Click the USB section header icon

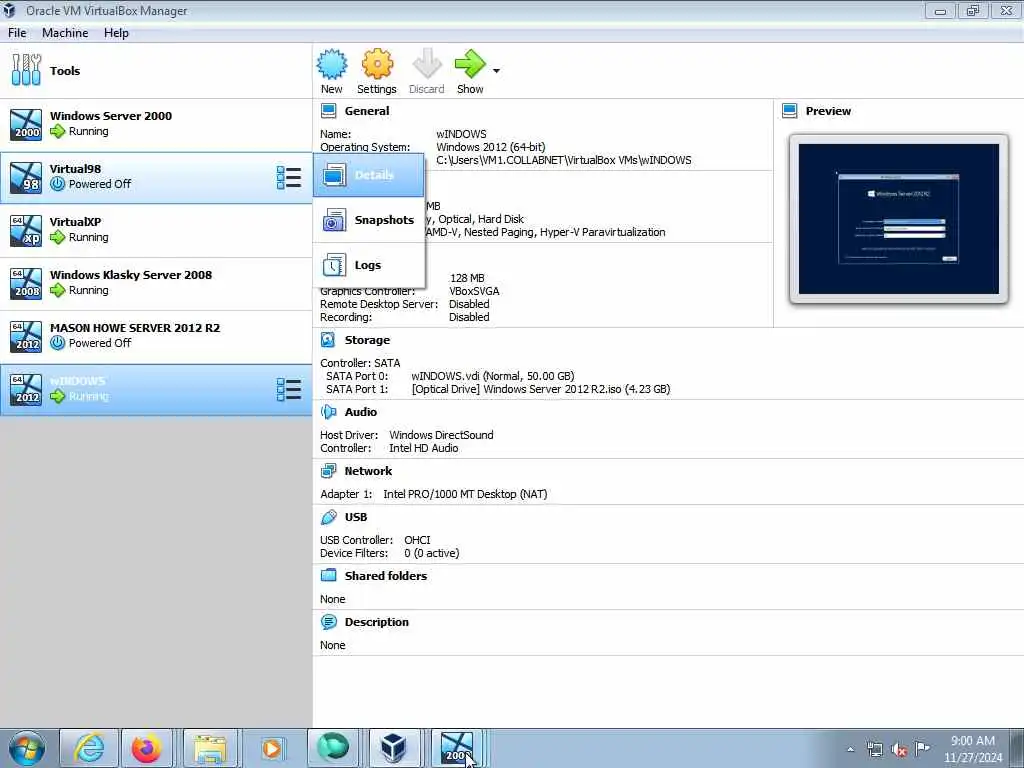click(x=328, y=517)
